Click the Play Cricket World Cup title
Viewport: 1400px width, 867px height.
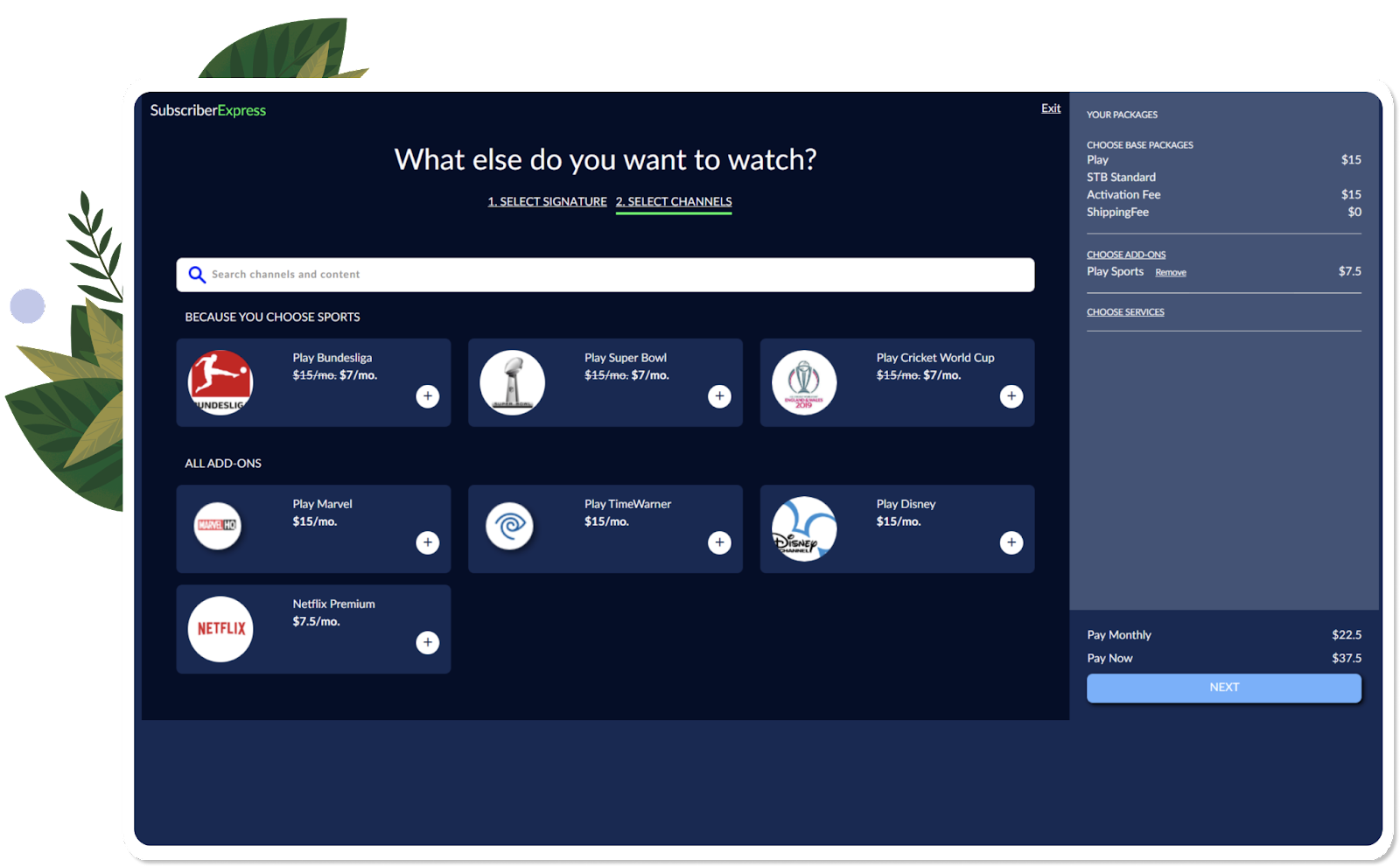935,358
